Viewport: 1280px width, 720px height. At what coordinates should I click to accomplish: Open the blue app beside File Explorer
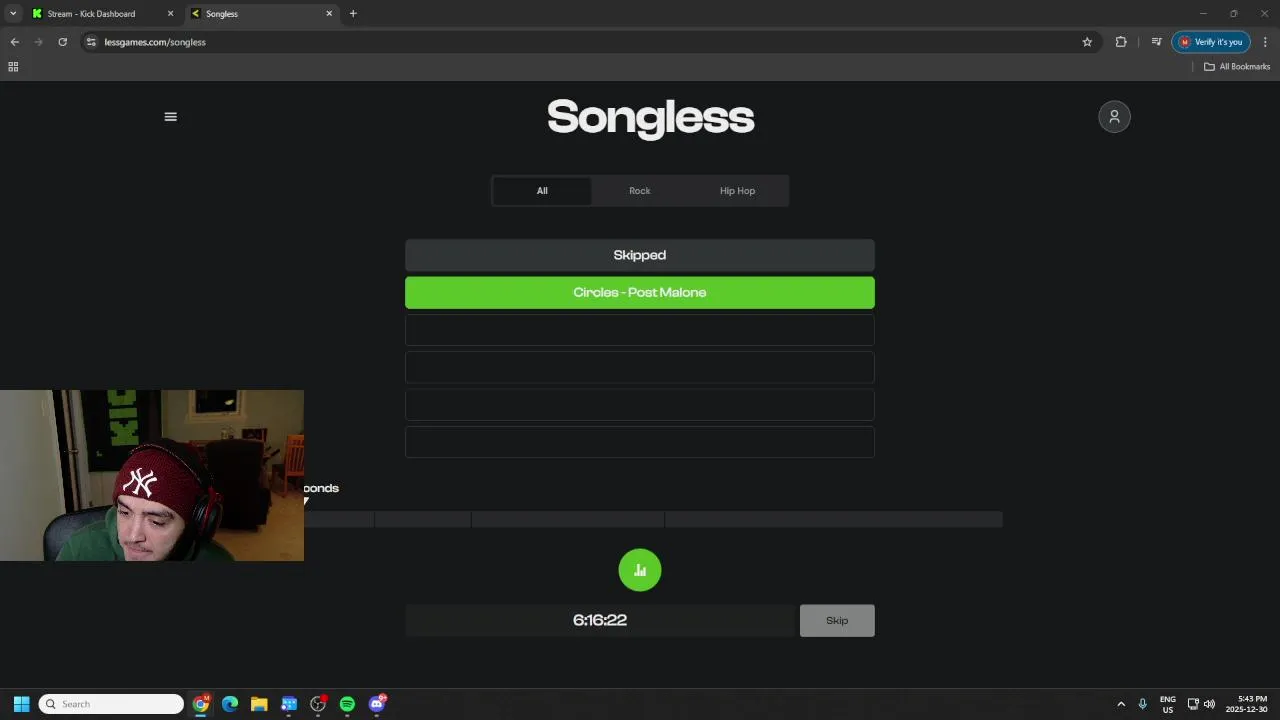click(x=289, y=704)
